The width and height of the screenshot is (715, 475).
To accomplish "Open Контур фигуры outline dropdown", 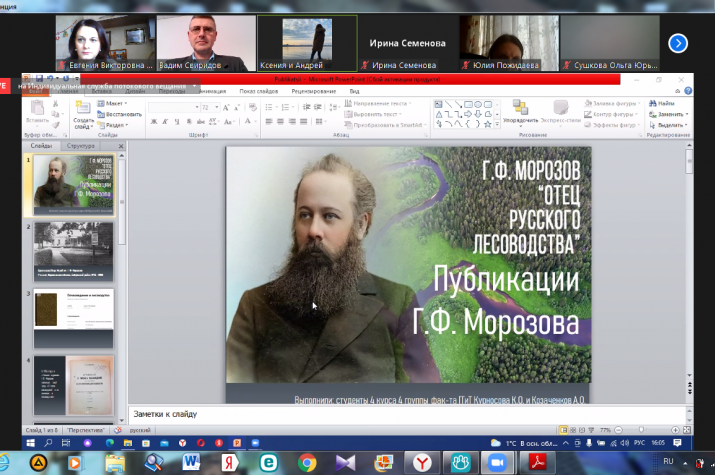I will click(611, 114).
